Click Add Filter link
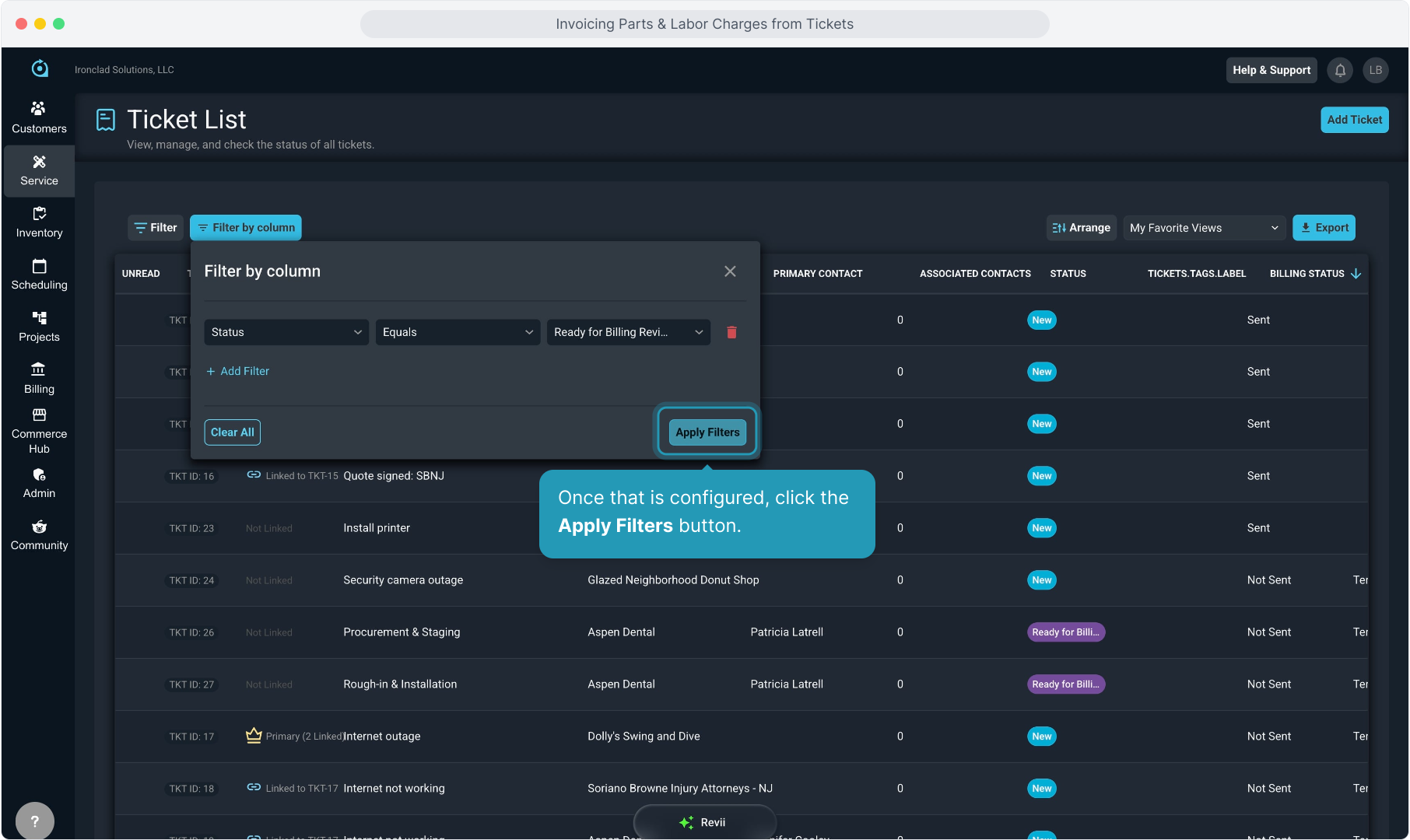 point(238,371)
